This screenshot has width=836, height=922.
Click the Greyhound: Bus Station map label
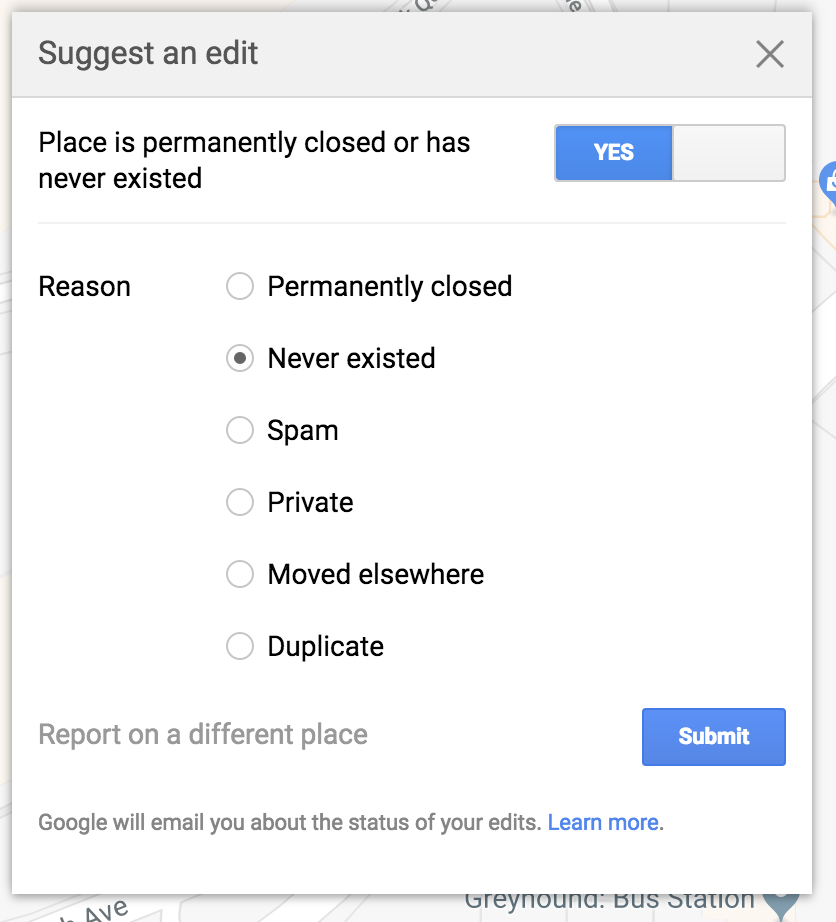609,901
